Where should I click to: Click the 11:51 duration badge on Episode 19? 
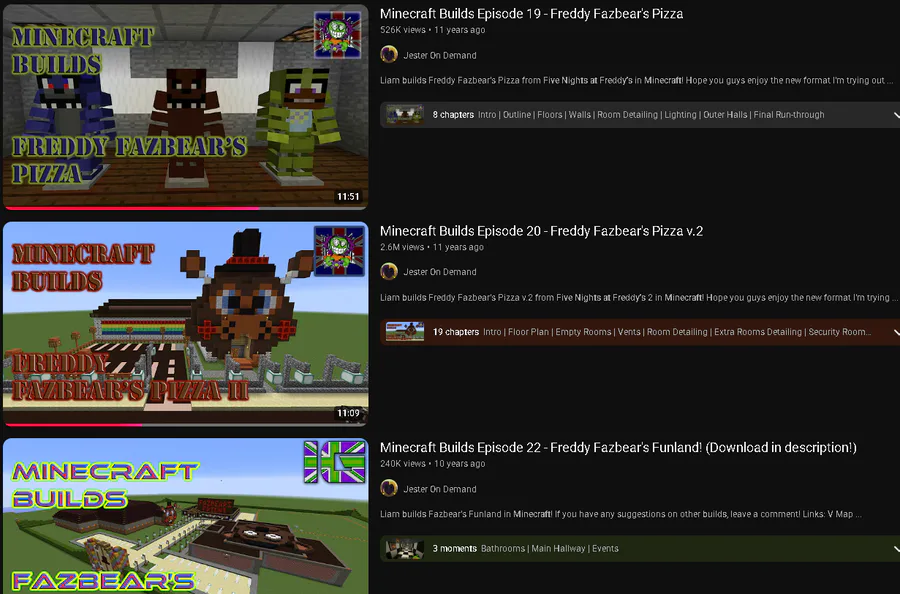point(348,196)
